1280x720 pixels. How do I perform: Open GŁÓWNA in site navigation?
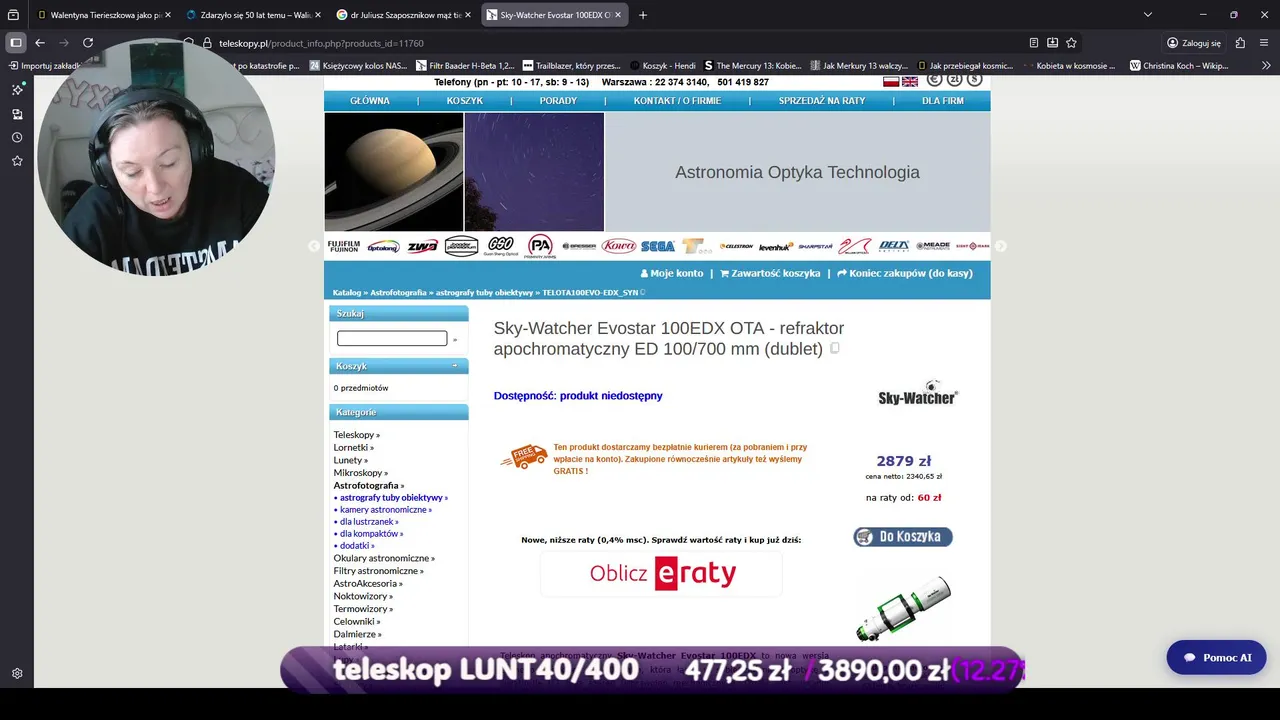370,101
